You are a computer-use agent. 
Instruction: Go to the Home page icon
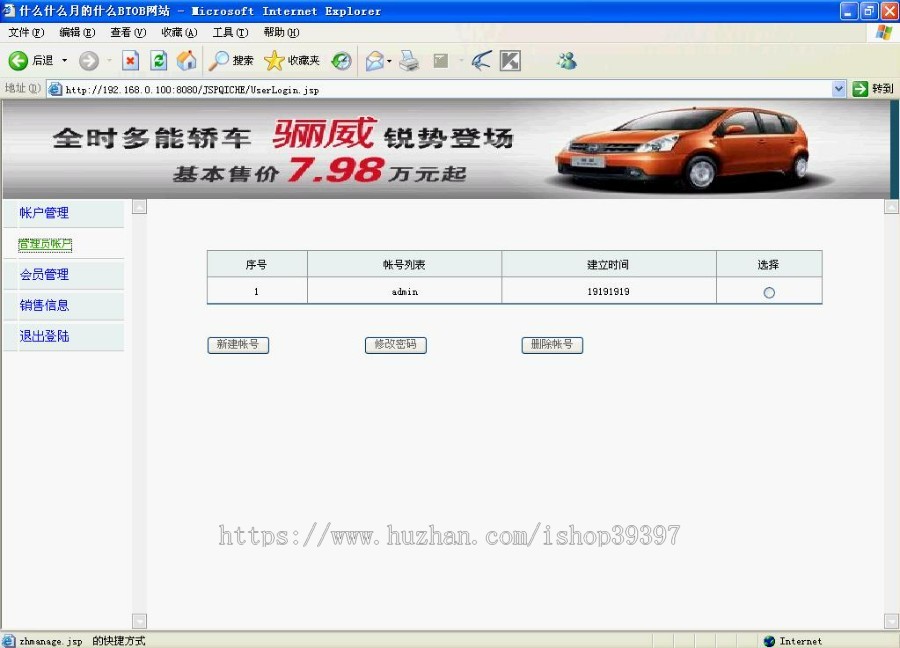(187, 60)
